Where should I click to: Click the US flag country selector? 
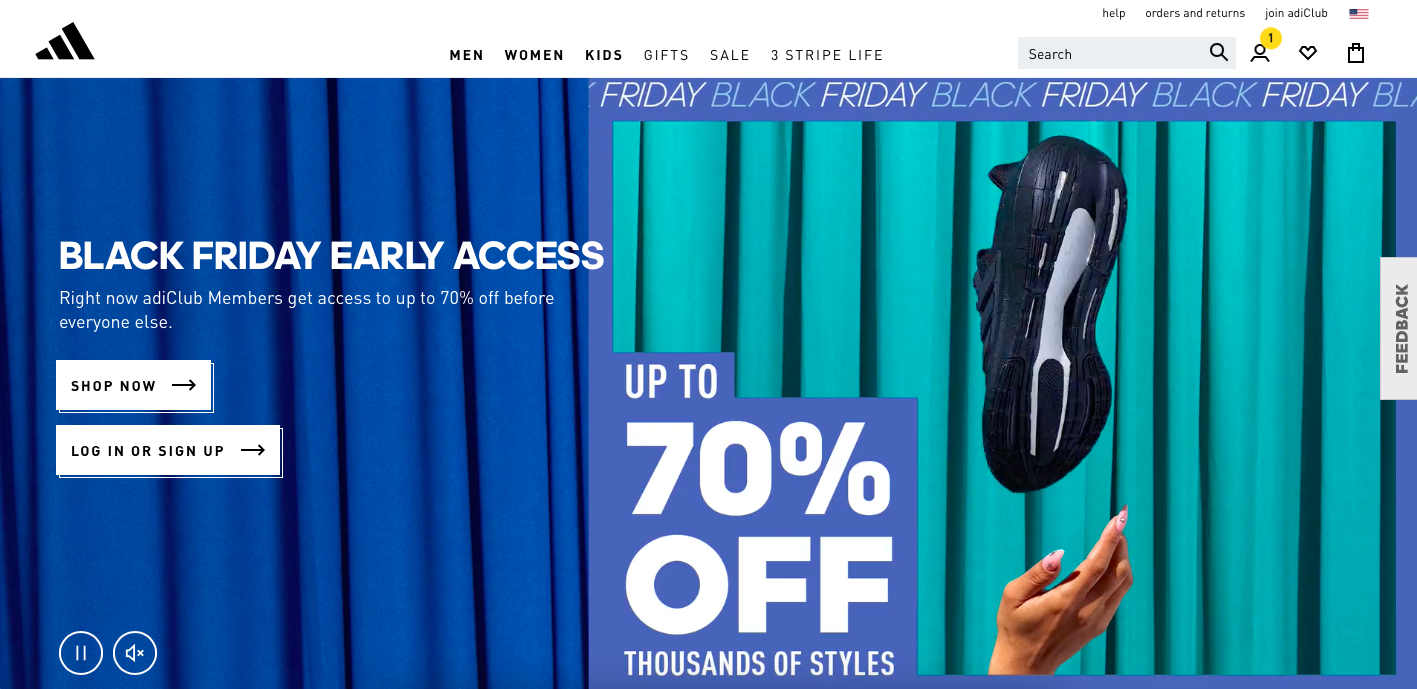1358,14
